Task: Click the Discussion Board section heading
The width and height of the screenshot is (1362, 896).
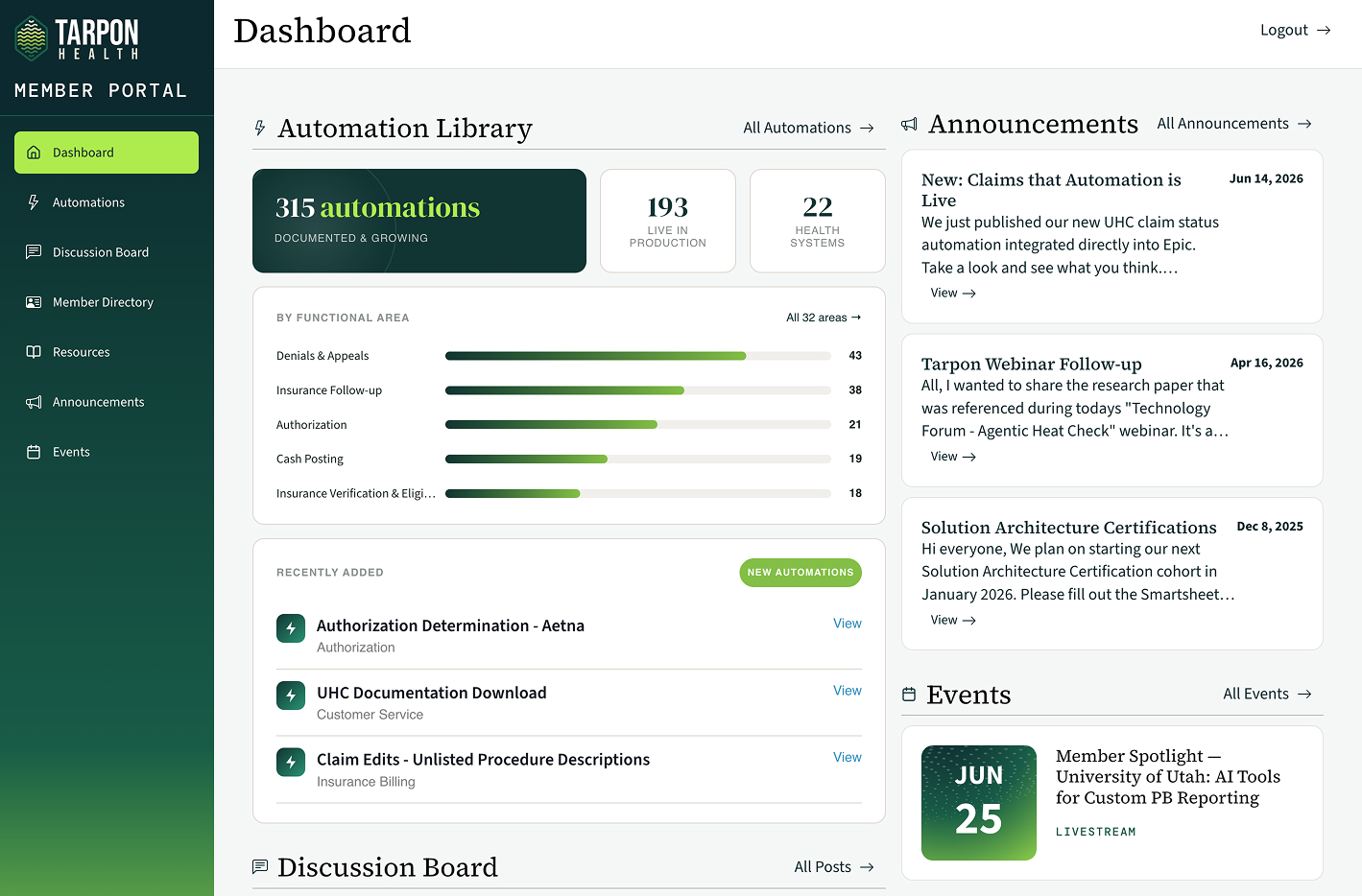Action: [387, 867]
